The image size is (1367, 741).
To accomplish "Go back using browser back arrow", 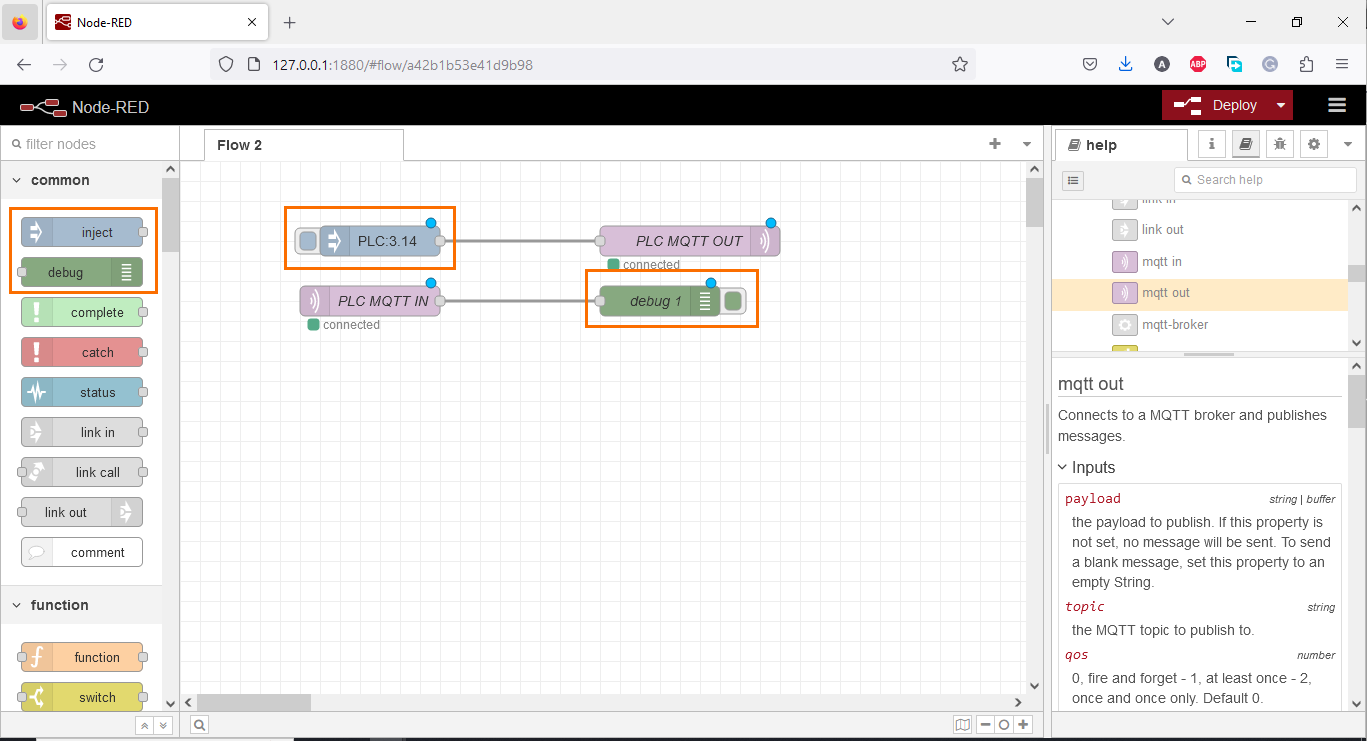I will pos(24,64).
